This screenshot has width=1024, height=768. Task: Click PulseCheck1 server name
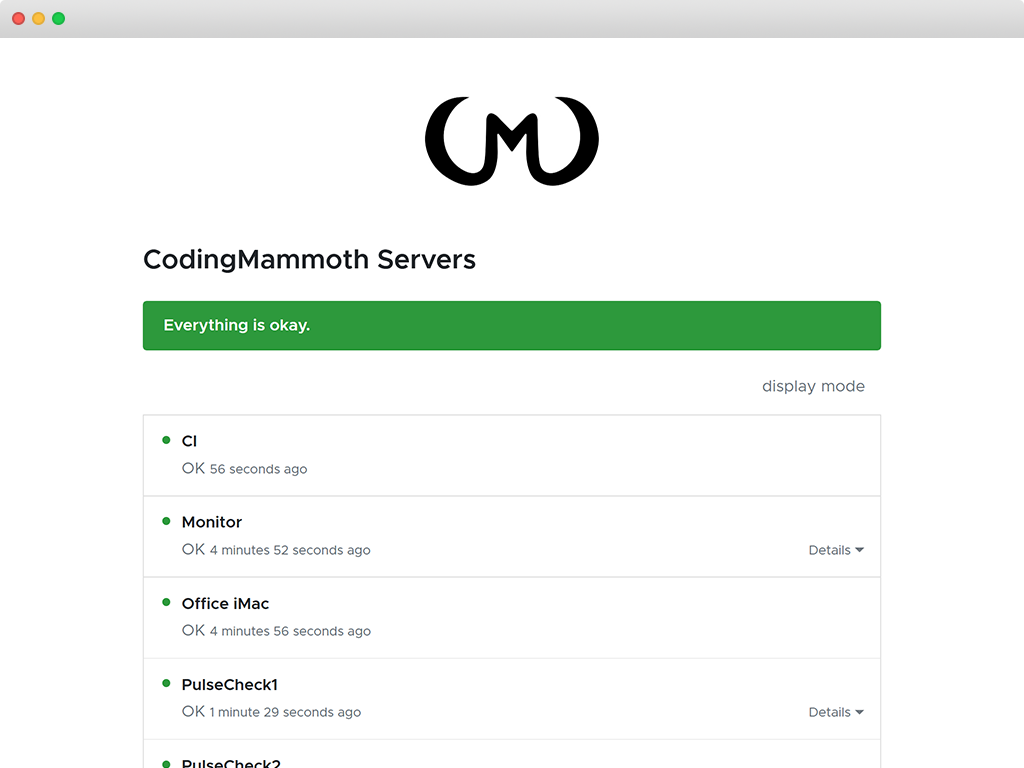pyautogui.click(x=229, y=684)
